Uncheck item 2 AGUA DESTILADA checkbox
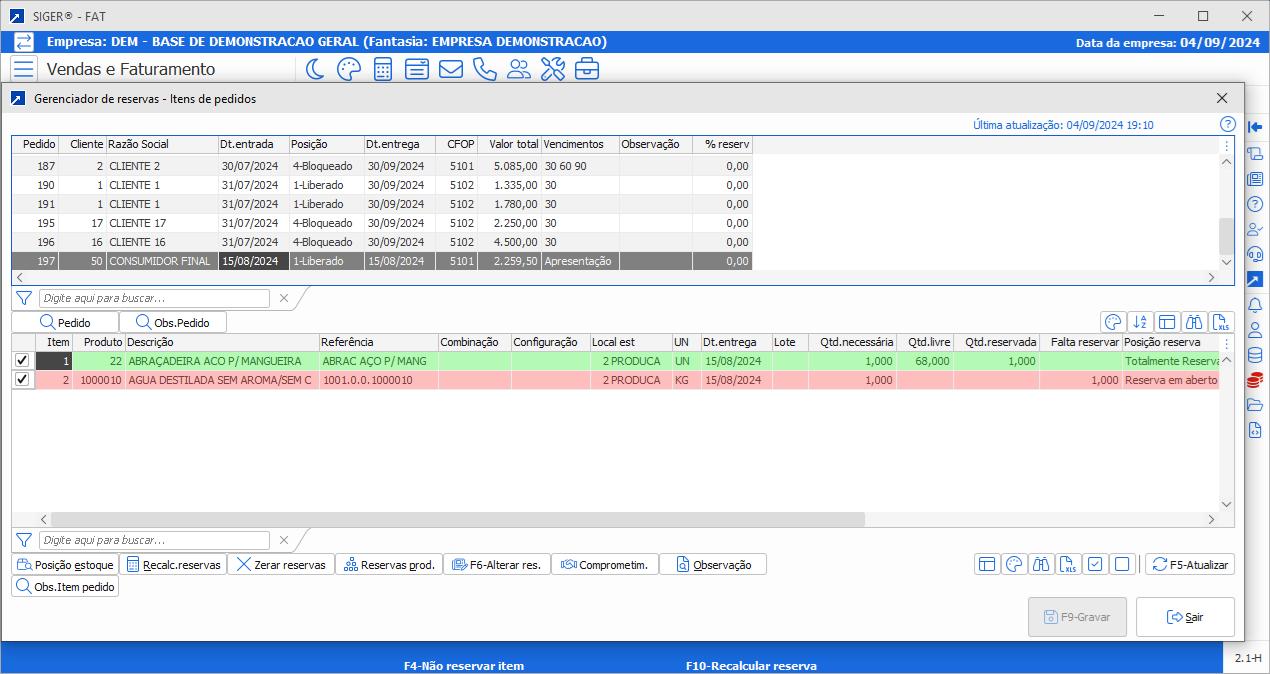 click(x=22, y=379)
